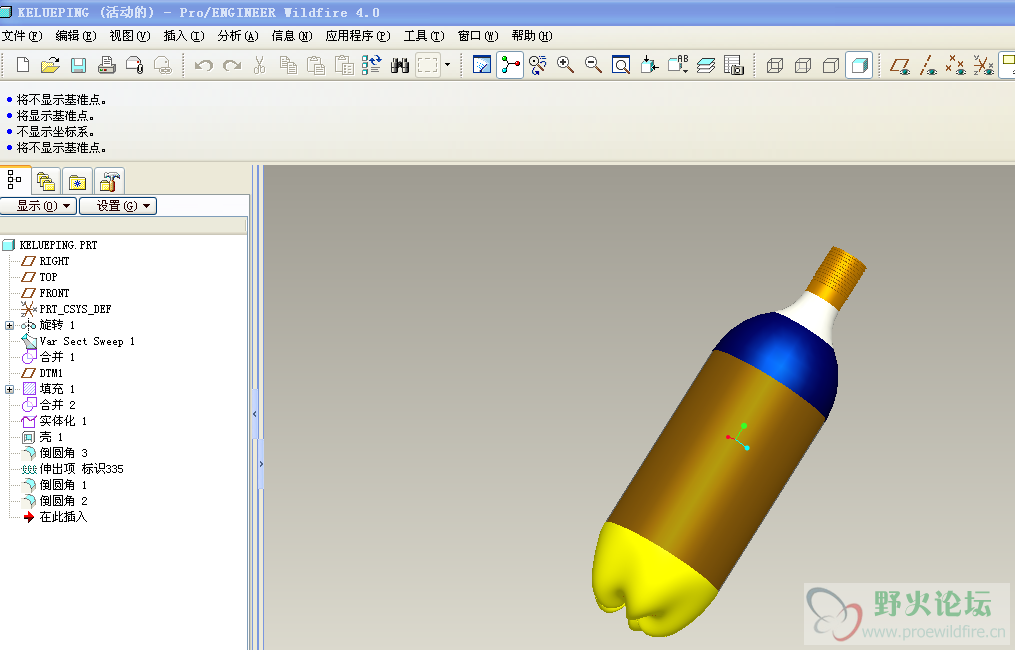Undo the last operation
Viewport: 1015px width, 650px height.
coord(204,65)
